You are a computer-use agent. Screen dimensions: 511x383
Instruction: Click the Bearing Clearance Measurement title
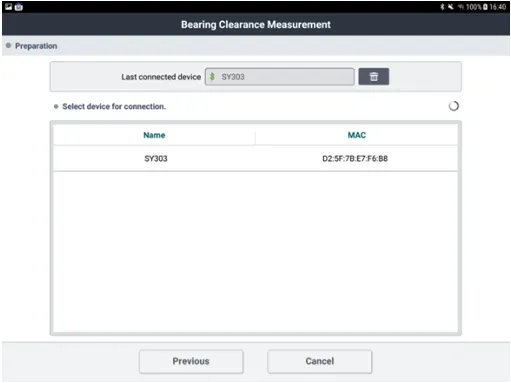[x=256, y=25]
